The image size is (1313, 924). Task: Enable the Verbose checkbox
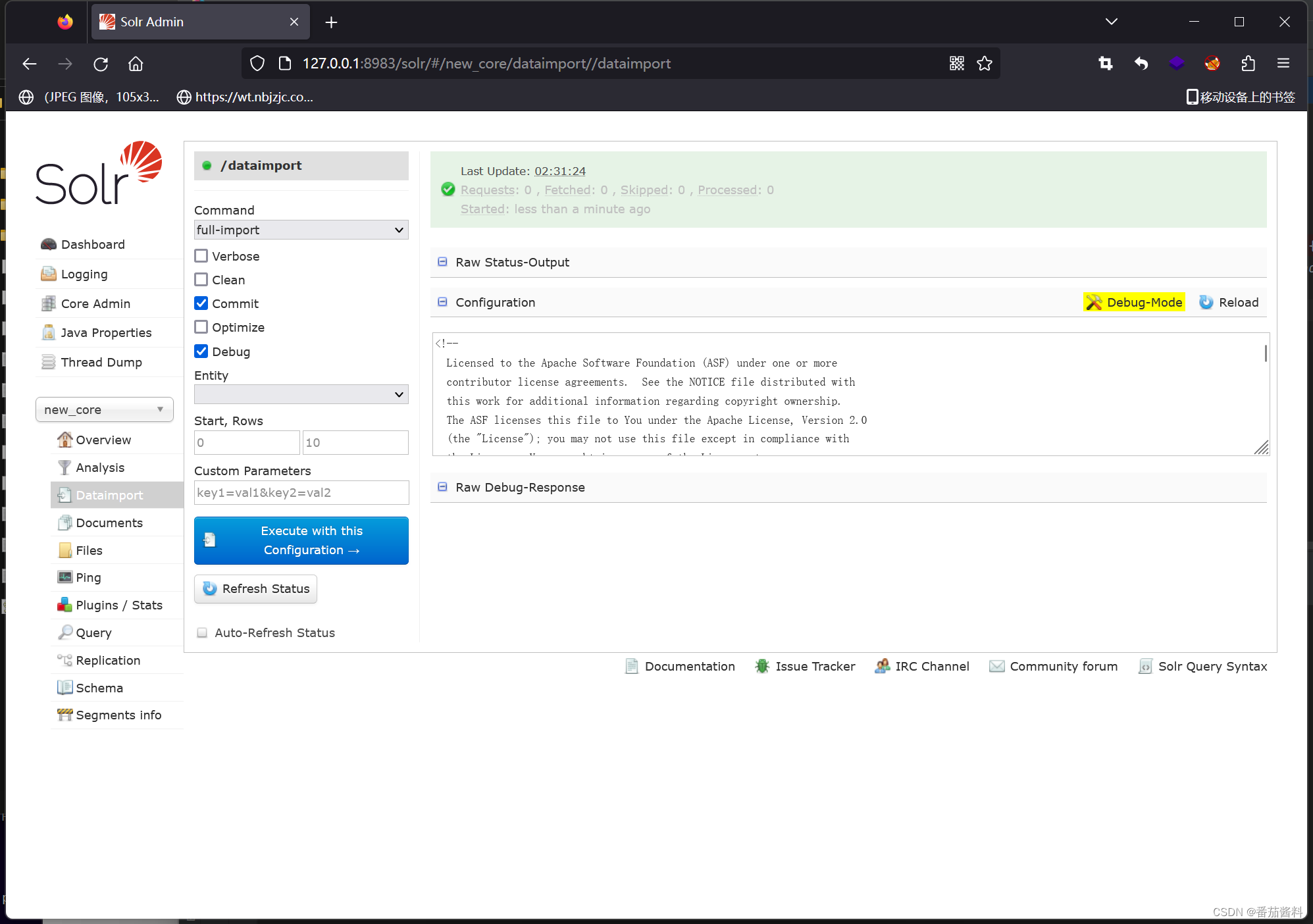(x=201, y=256)
